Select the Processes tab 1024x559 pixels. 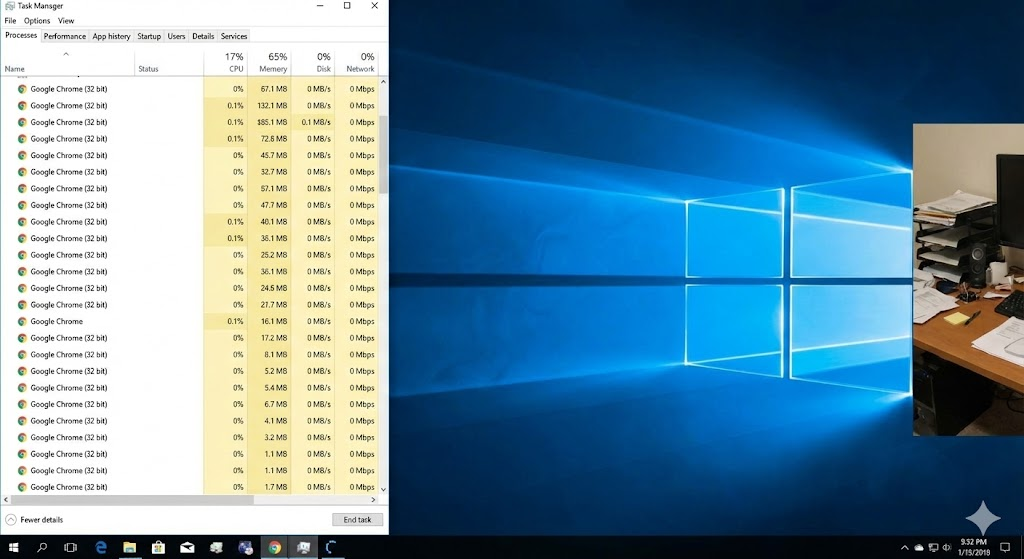pyautogui.click(x=21, y=35)
